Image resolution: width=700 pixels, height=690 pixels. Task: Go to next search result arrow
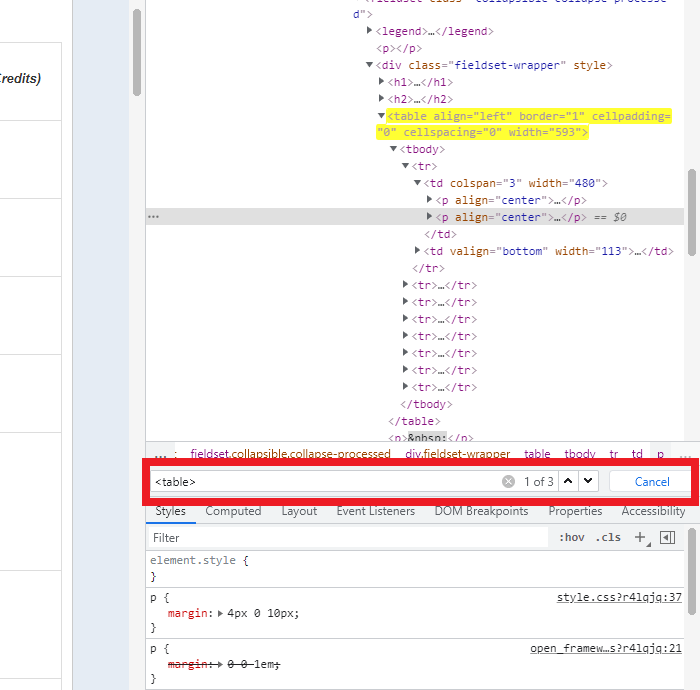(x=588, y=481)
